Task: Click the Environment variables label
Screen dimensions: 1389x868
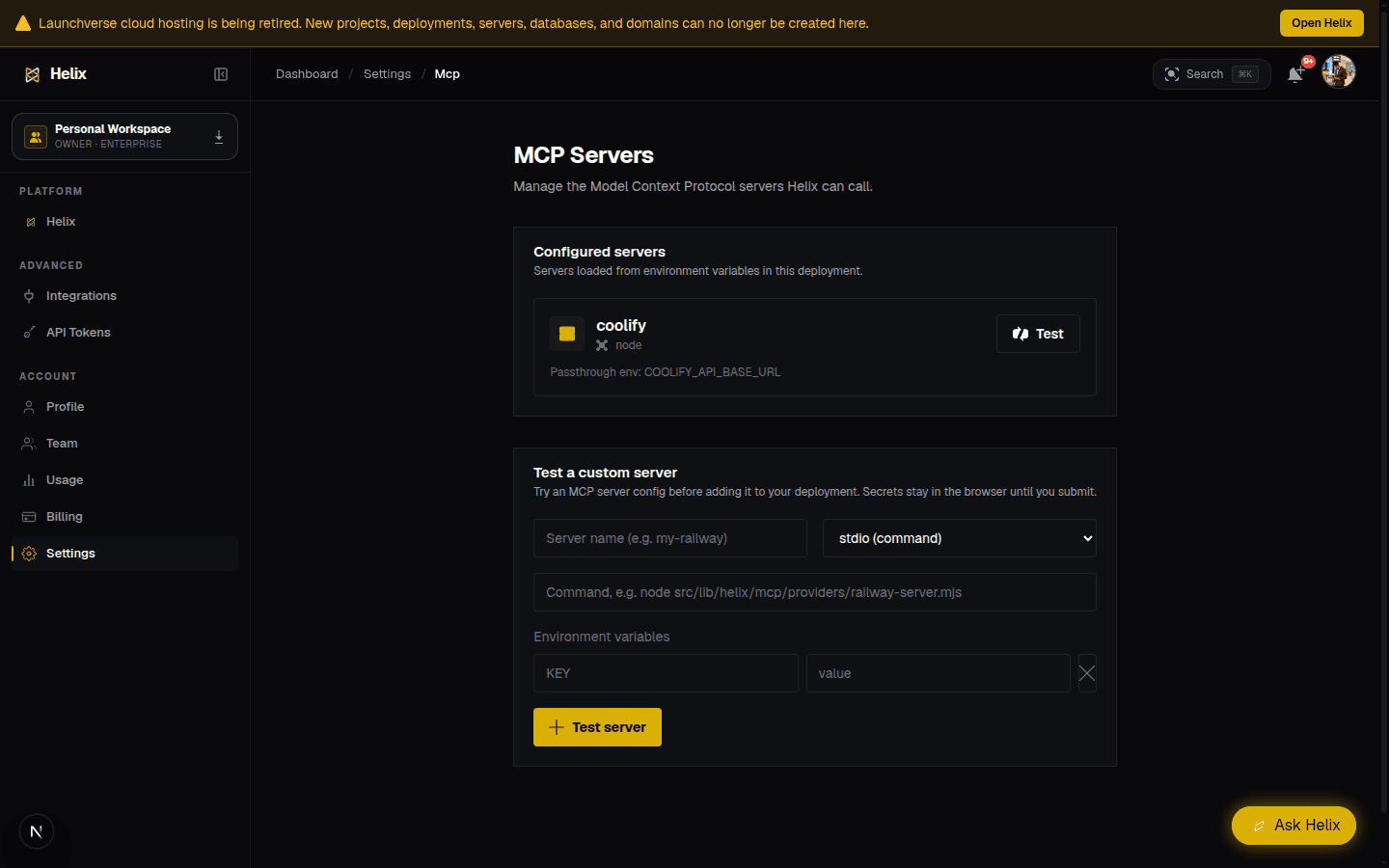Action: coord(602,637)
